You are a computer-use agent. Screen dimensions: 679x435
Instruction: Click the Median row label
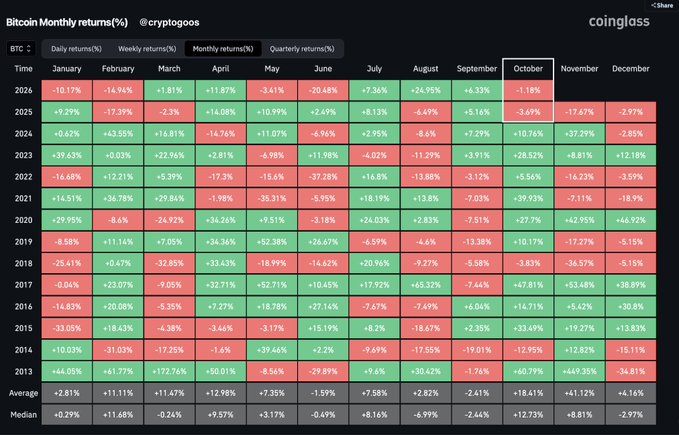[23, 415]
